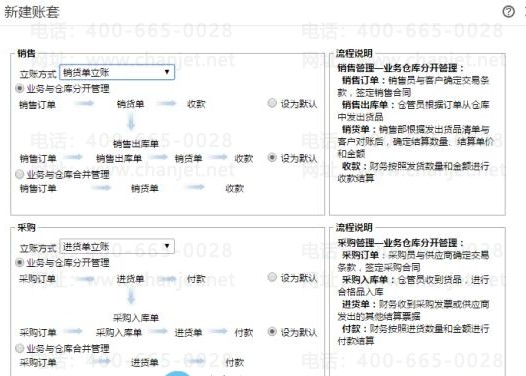Choose 设为默认 for 销售订单→销售出库单→销货单 flow

(272, 157)
